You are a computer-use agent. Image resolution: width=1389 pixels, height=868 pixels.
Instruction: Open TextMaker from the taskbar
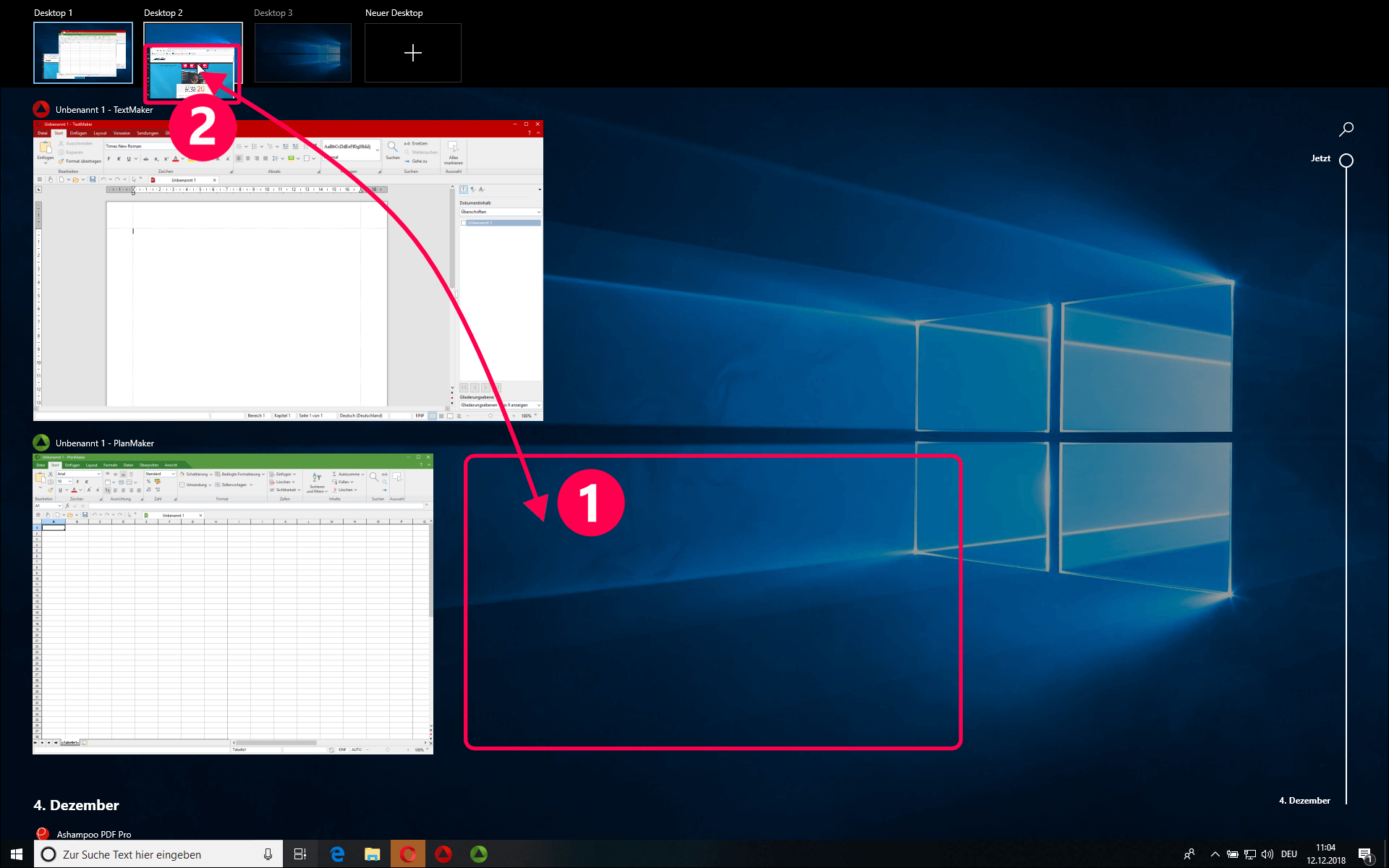point(443,854)
